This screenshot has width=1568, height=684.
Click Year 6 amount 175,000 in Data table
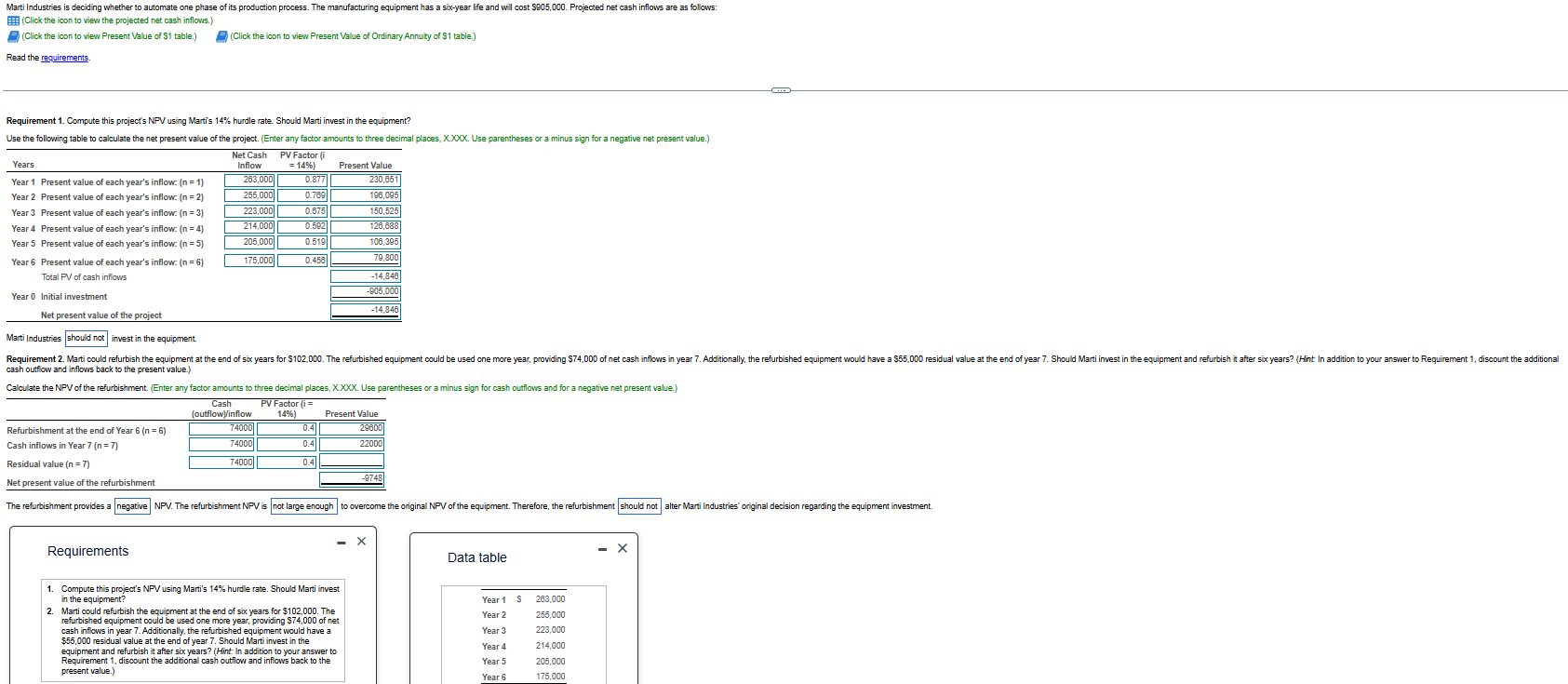tap(550, 677)
